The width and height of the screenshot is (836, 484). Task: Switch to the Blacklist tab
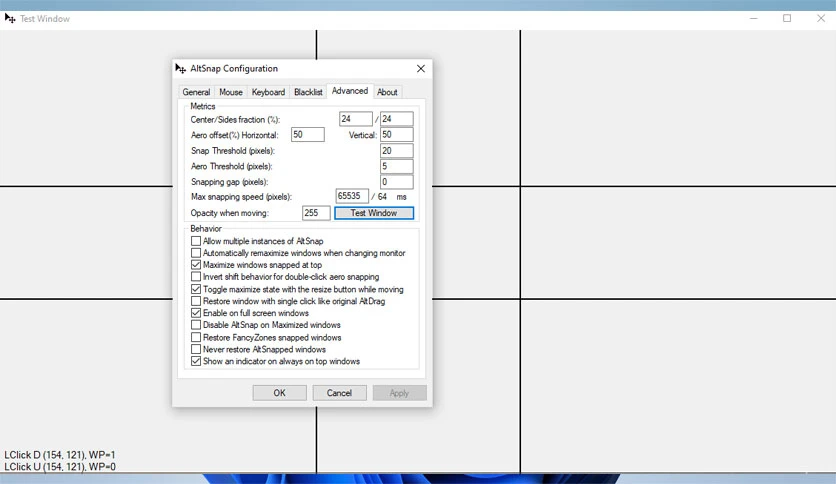[308, 92]
